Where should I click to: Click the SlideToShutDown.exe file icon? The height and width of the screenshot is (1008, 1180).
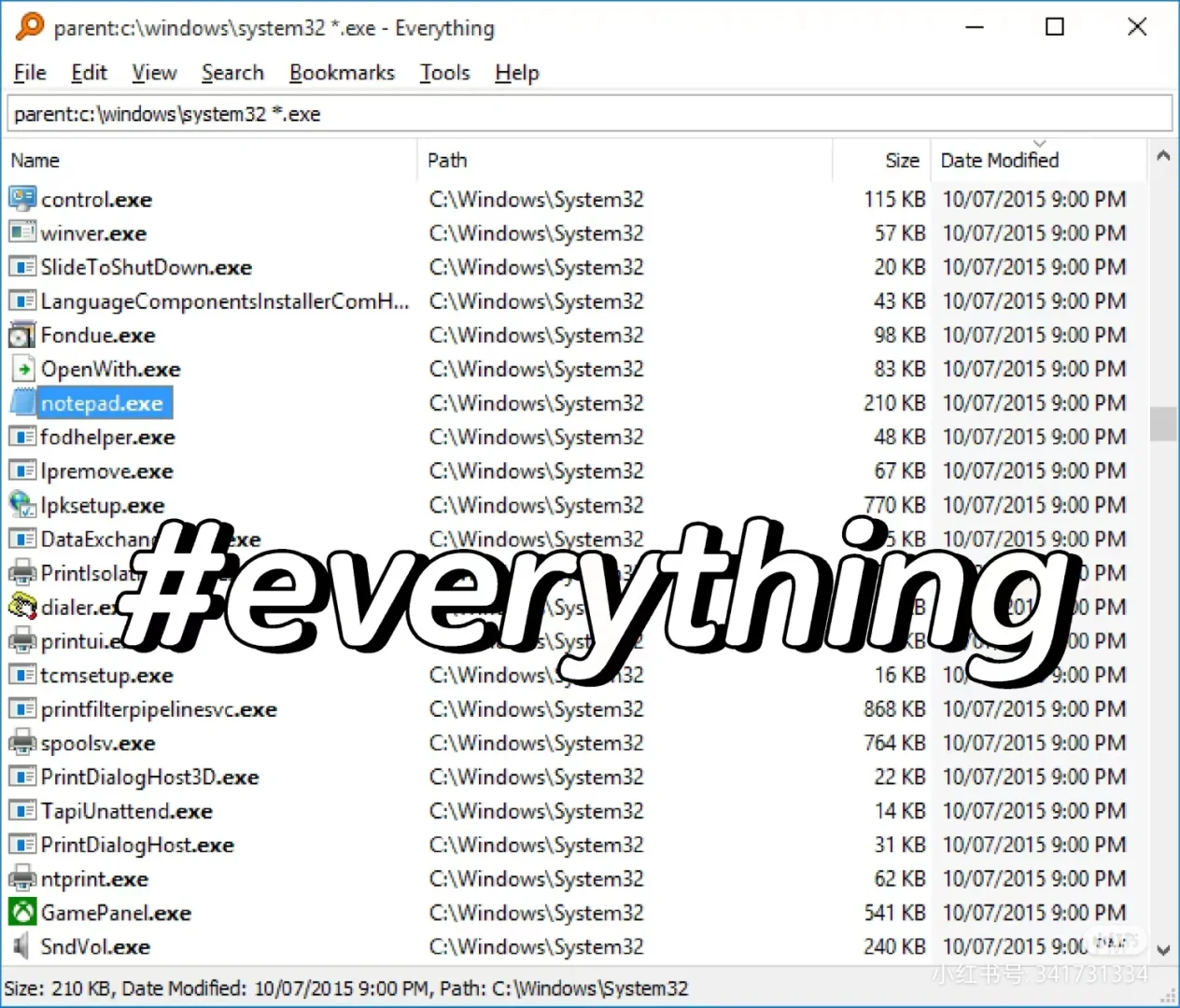point(22,267)
